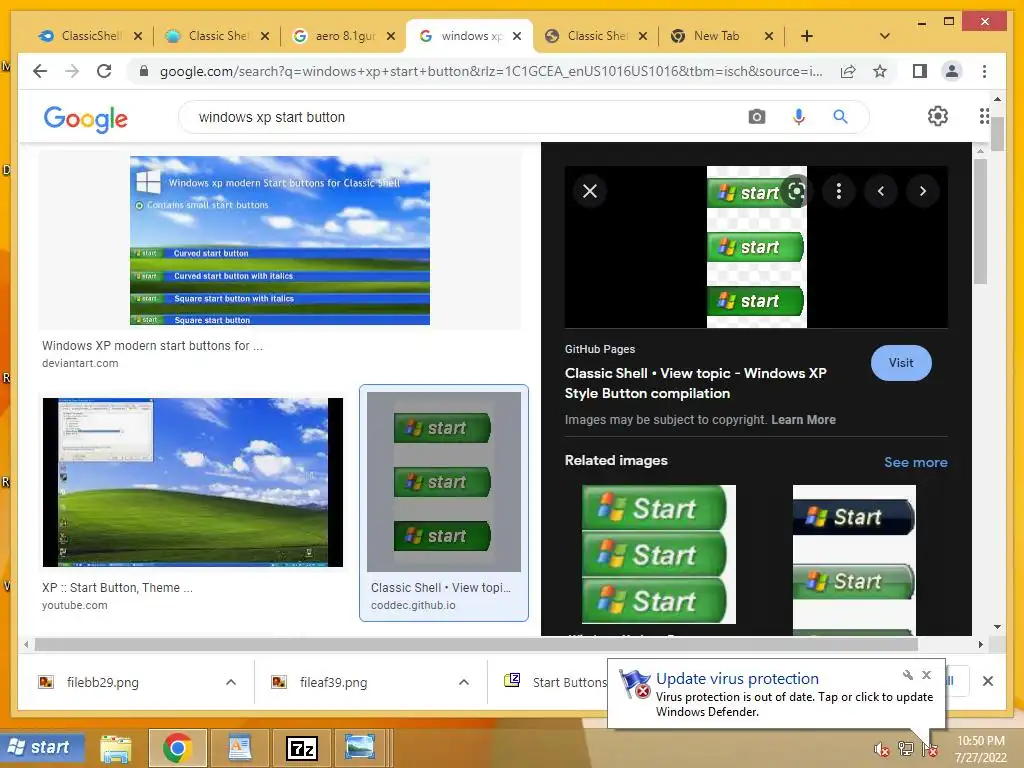This screenshot has width=1024, height=768.
Task: Open a new tab with plus button
Action: coord(807,36)
